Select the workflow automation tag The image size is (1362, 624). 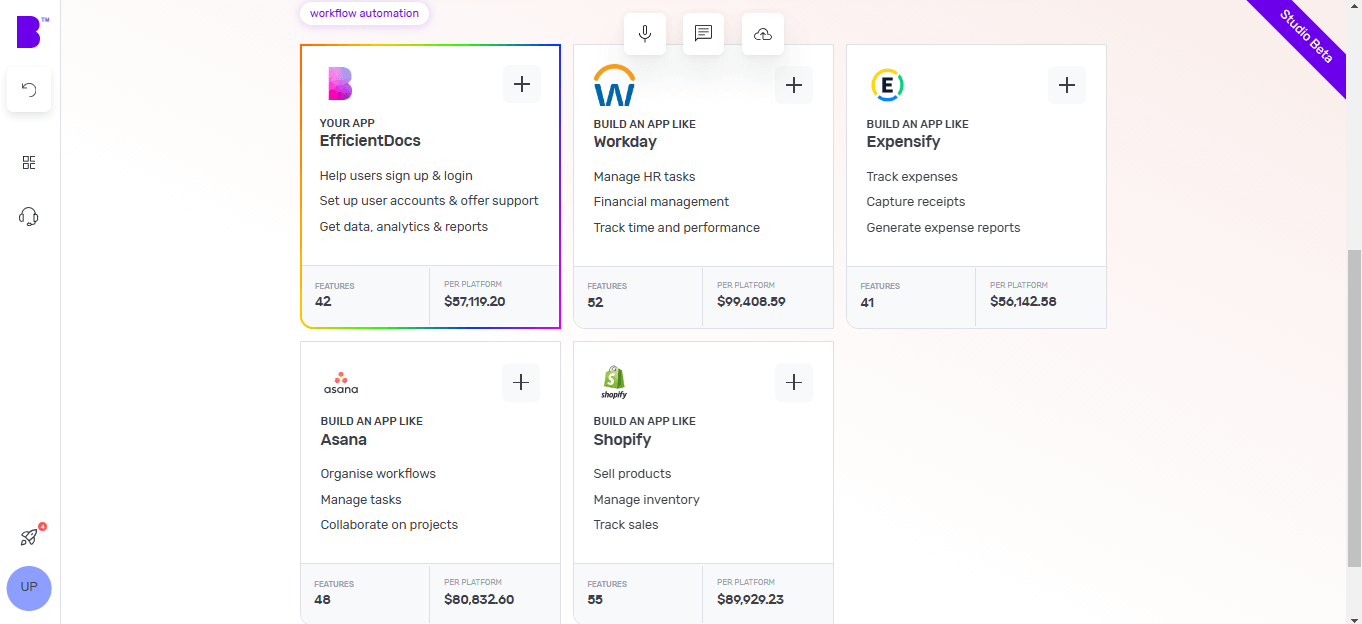tap(364, 13)
